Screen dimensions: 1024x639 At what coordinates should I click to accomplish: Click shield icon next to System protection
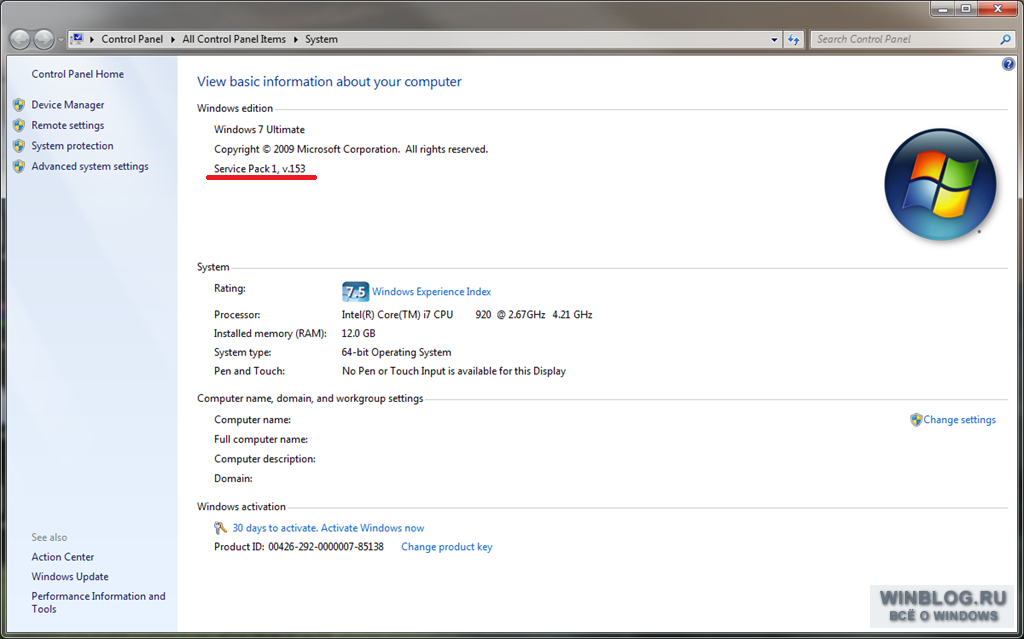tap(19, 146)
